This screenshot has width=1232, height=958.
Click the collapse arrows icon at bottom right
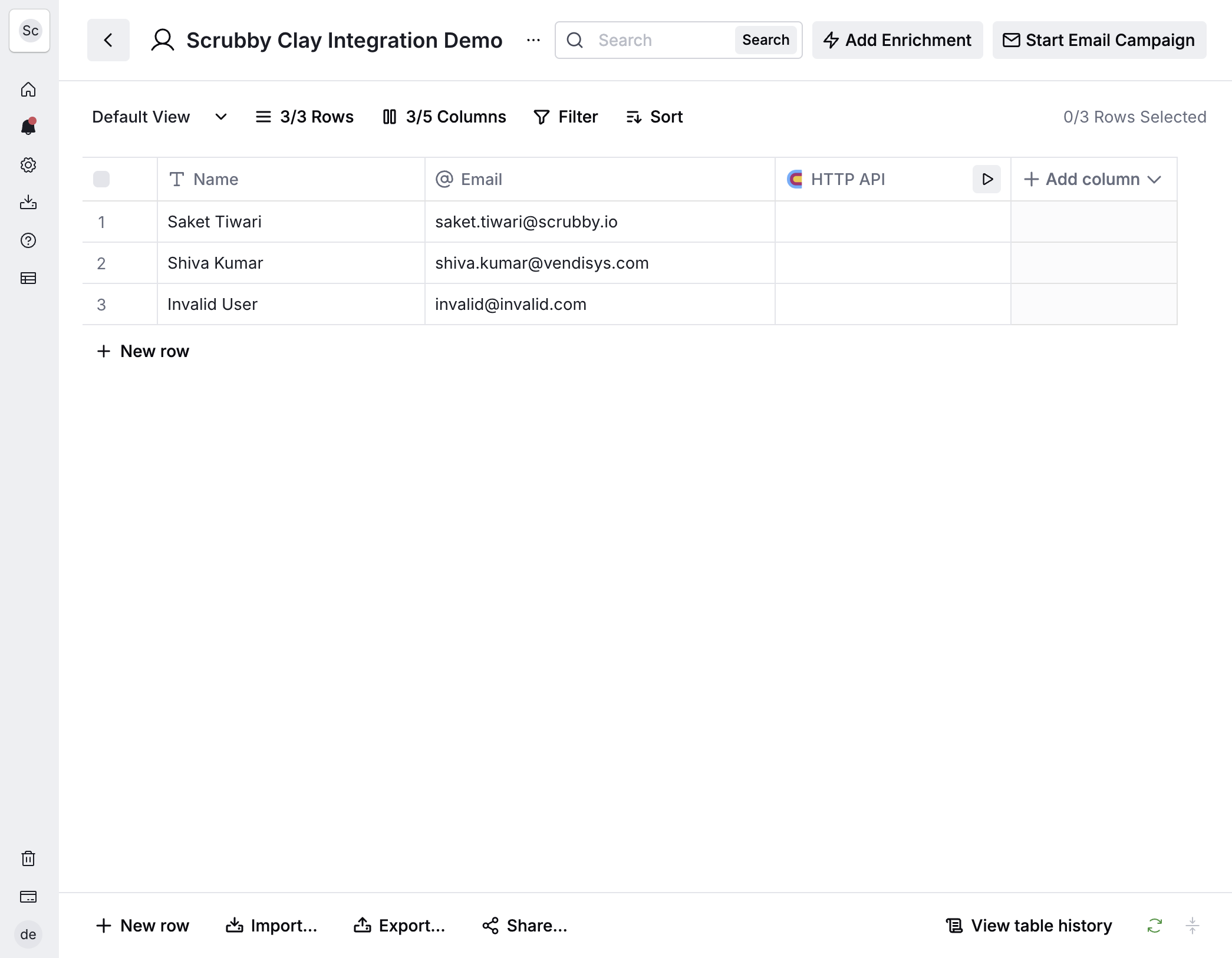click(x=1192, y=926)
